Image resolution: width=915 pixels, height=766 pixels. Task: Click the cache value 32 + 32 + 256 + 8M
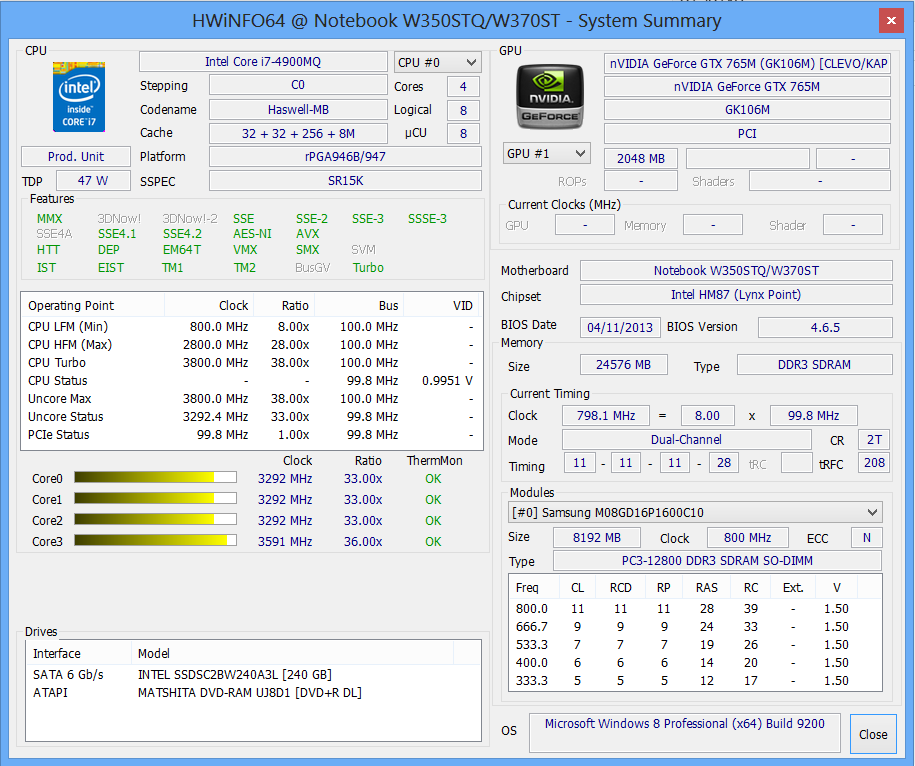click(298, 133)
